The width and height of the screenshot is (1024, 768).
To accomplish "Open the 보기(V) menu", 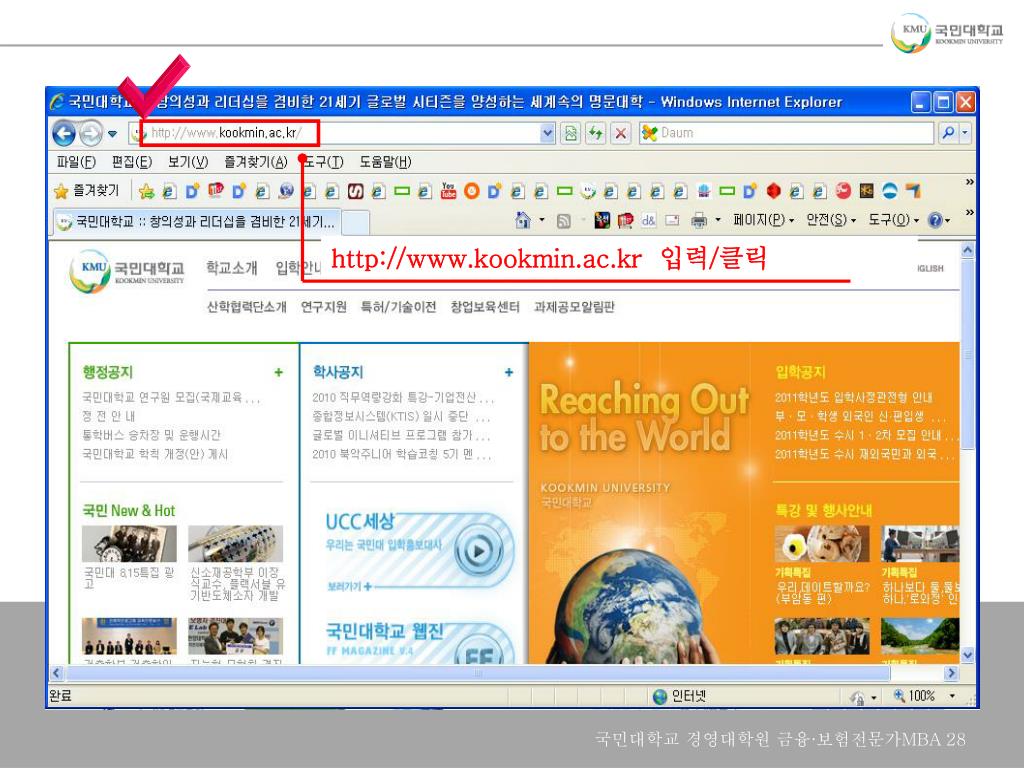I will point(188,162).
